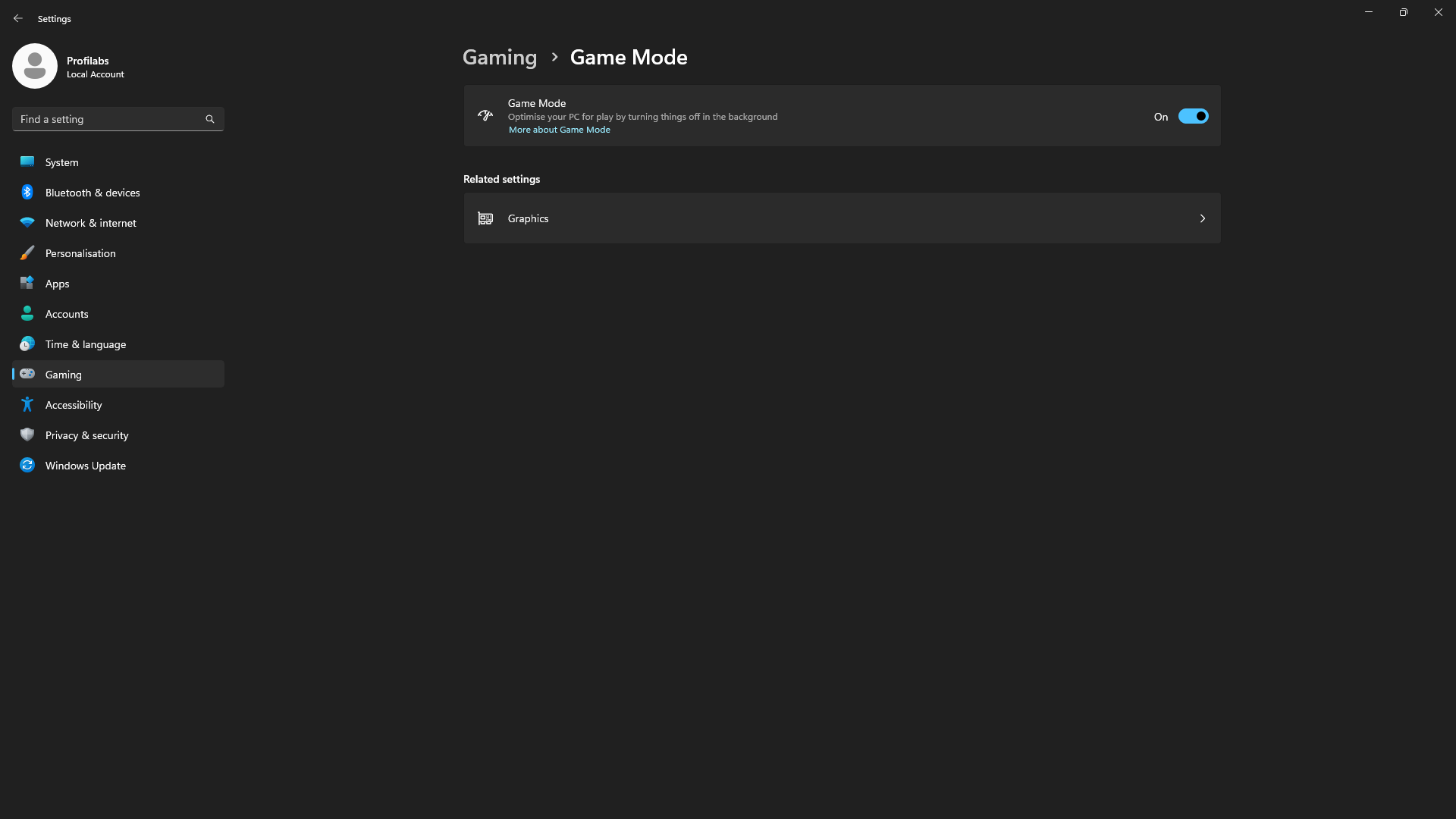This screenshot has height=819, width=1456.
Task: Click the Personalisation paintbrush icon
Action: coord(27,253)
